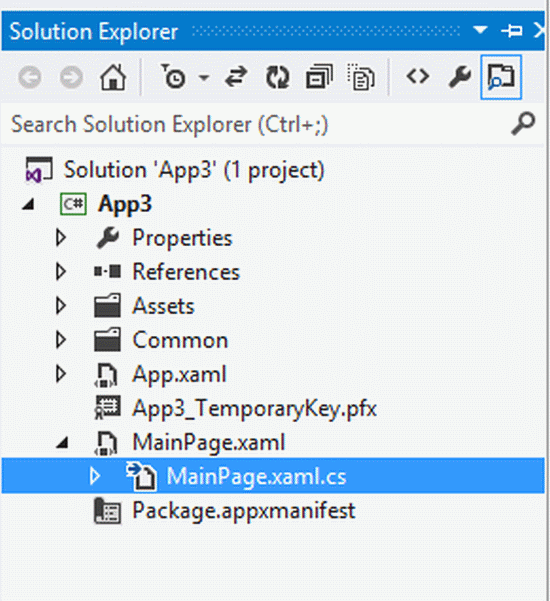The height and width of the screenshot is (601, 550).
Task: Expand the Assets folder
Action: click(x=61, y=305)
